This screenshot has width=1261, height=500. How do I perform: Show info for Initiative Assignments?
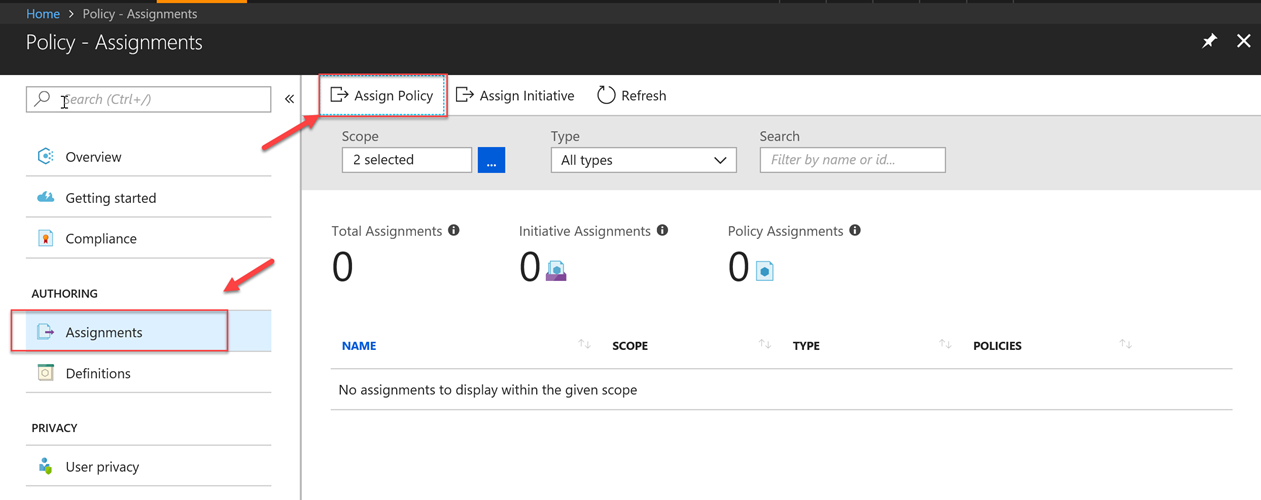[662, 230]
